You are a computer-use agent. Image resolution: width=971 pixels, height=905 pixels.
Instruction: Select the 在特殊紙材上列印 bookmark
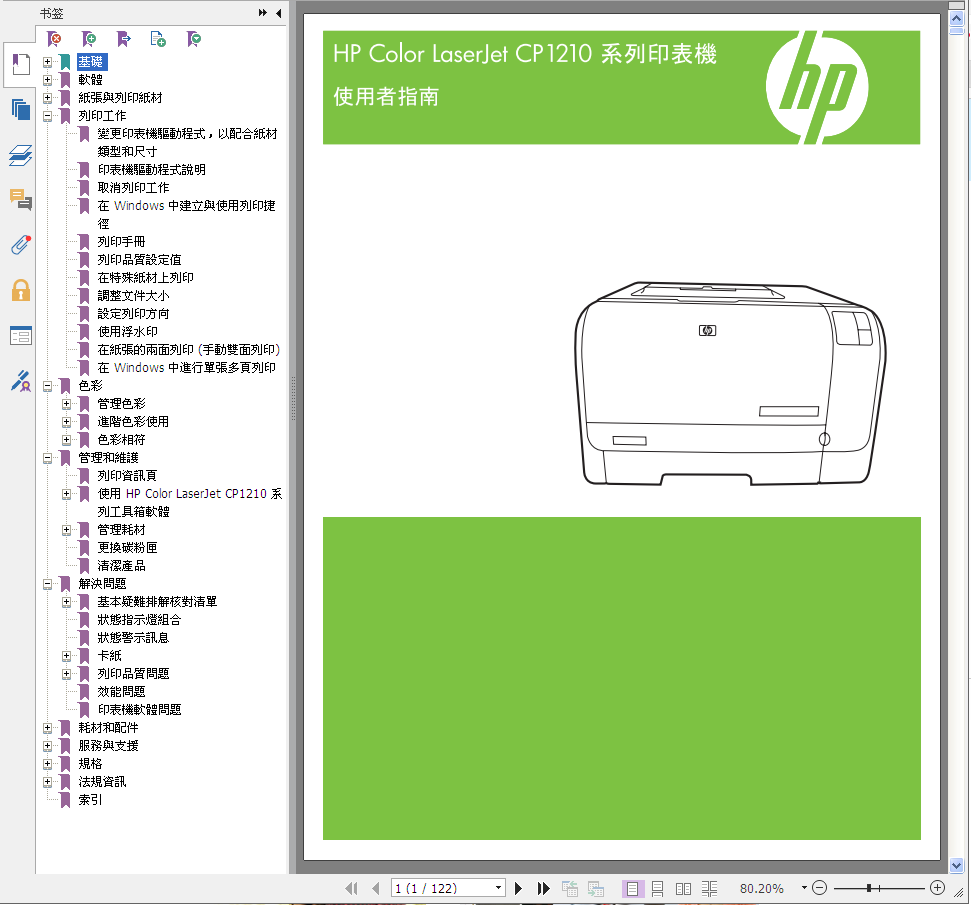[146, 278]
